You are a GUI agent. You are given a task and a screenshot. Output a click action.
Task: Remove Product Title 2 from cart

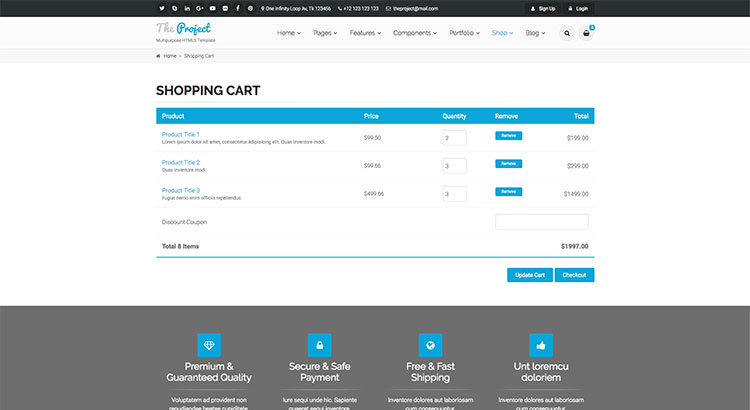click(508, 163)
